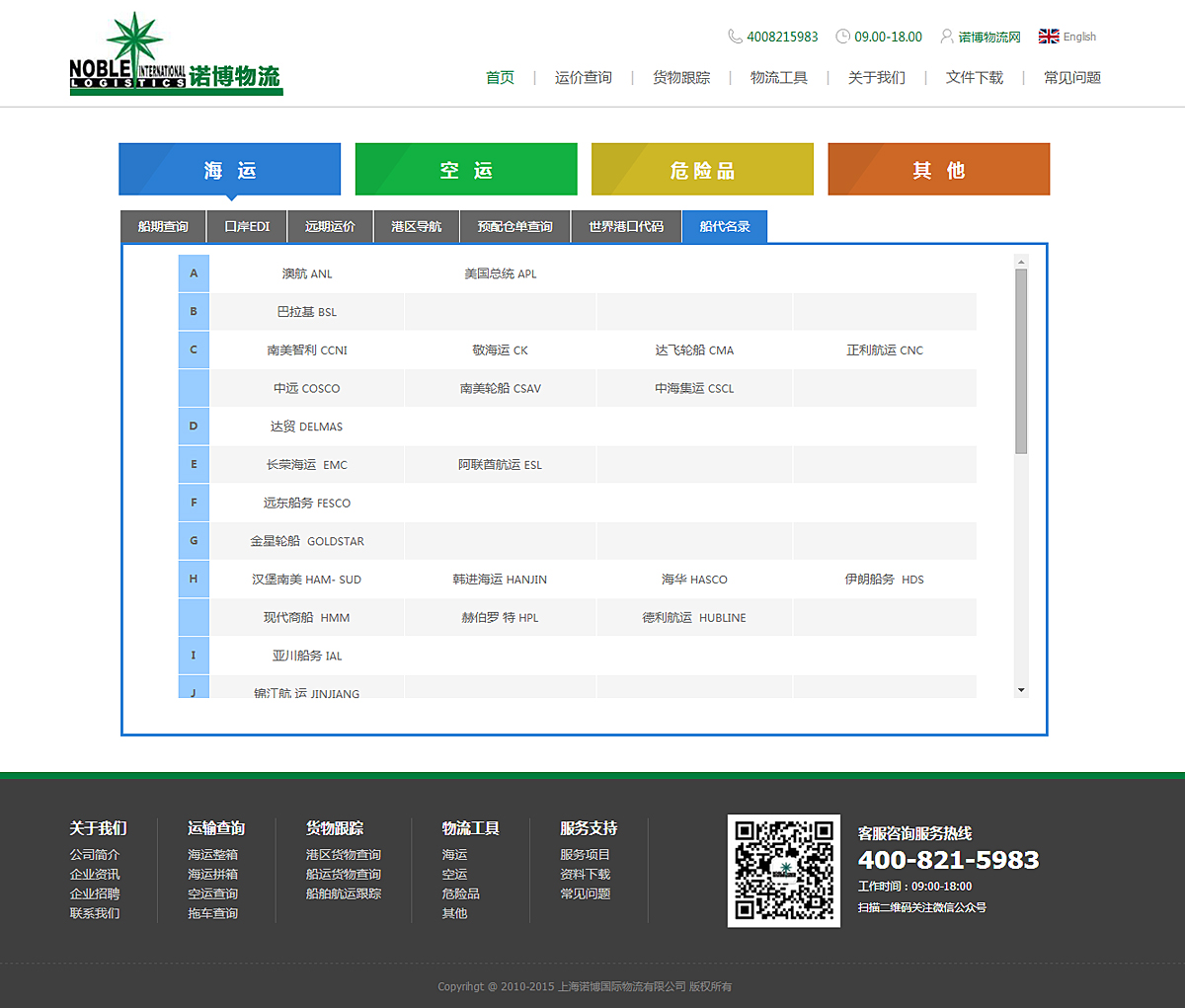The image size is (1185, 1008).
Task: Click the scrollbar down arrow in list
Action: [1021, 690]
